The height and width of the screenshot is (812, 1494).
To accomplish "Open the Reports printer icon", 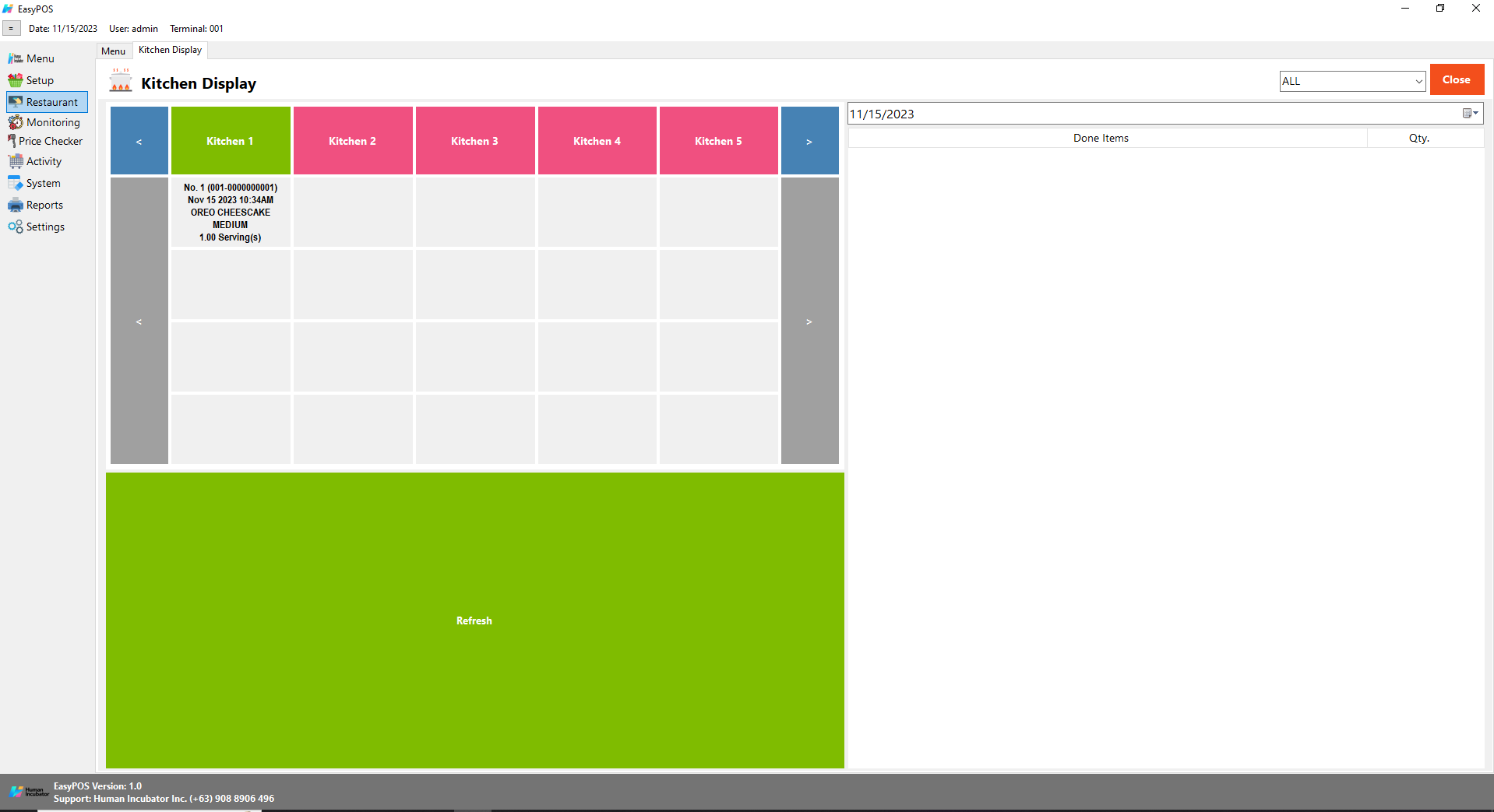I will coord(15,205).
